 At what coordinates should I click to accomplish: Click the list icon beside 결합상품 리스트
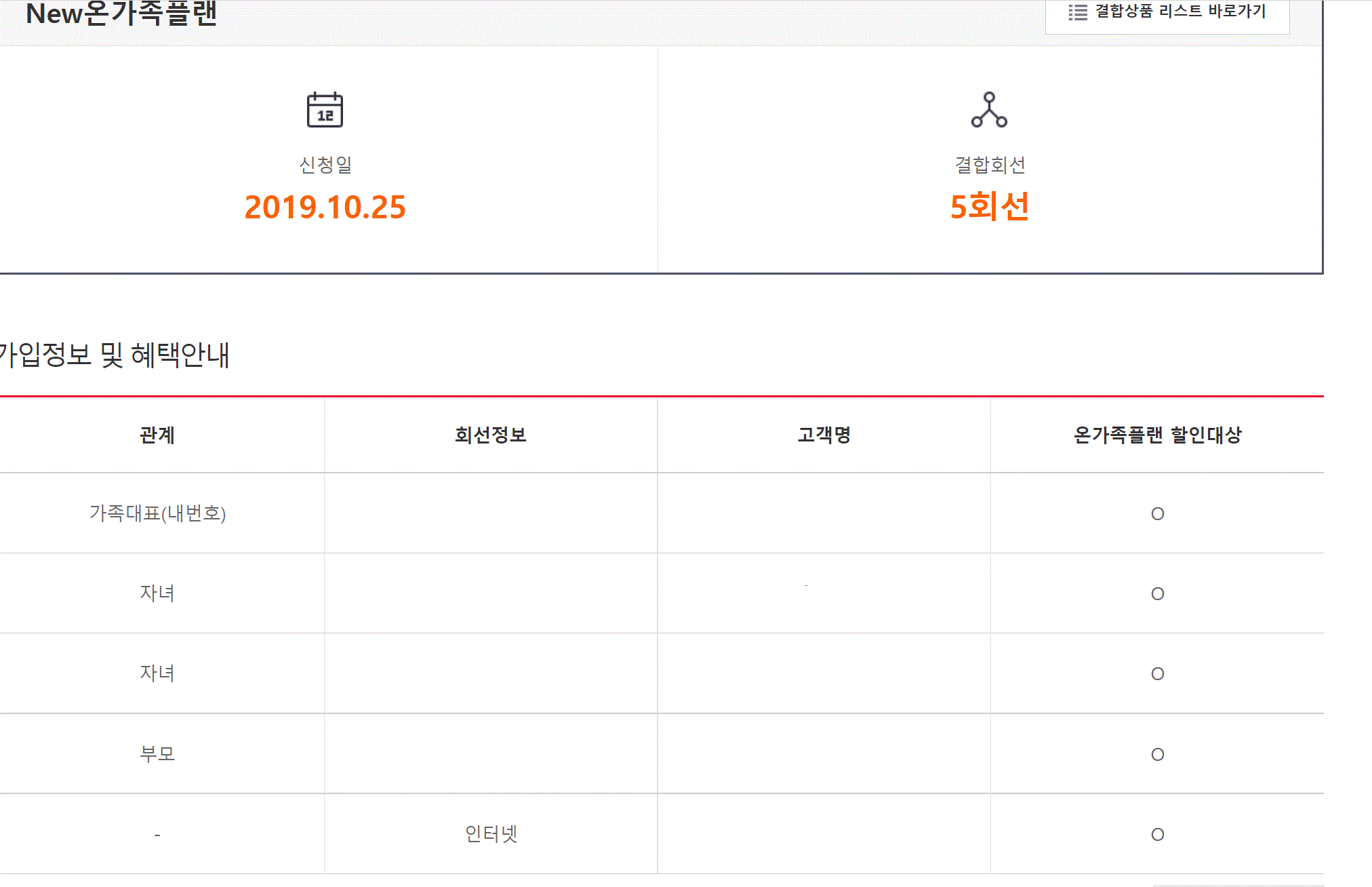[x=1078, y=12]
